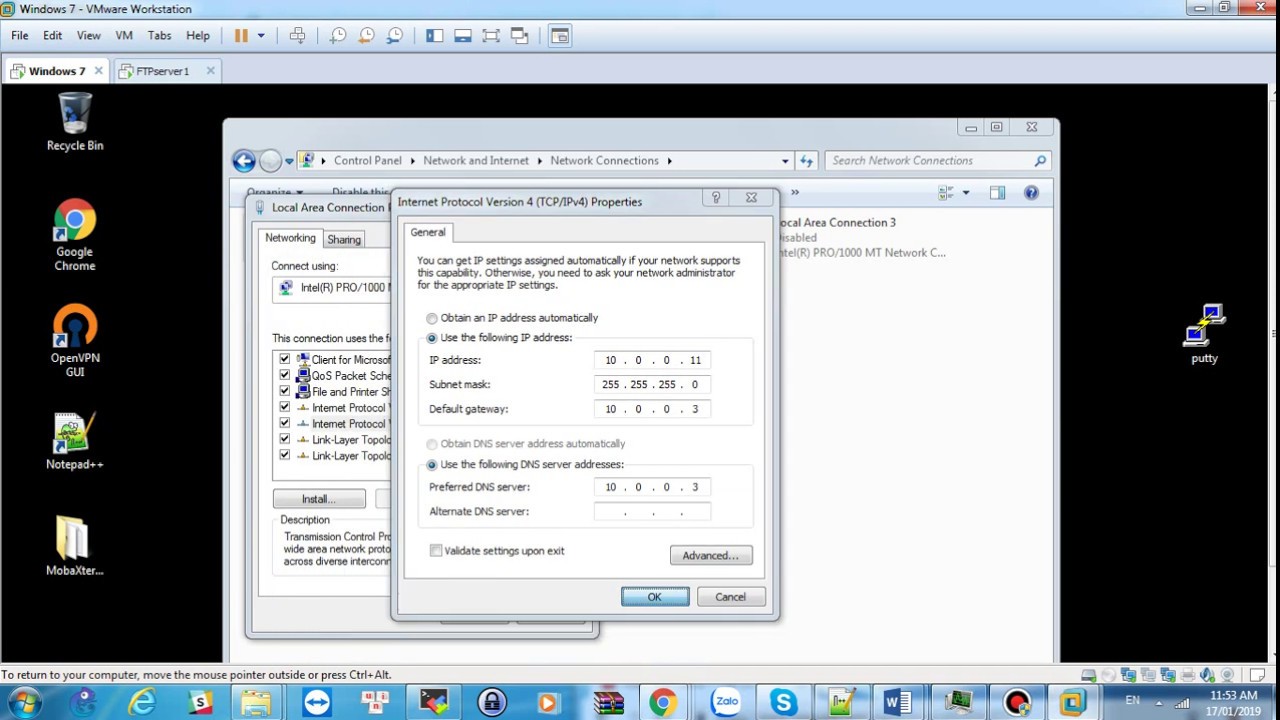The height and width of the screenshot is (720, 1280).
Task: Click the Control Panel breadcrumb
Action: click(x=368, y=160)
